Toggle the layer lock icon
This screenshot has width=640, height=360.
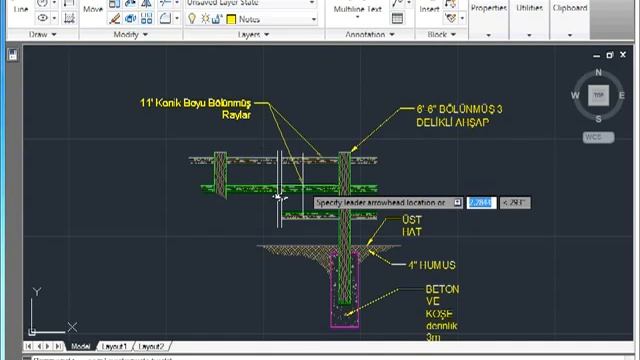[218, 19]
